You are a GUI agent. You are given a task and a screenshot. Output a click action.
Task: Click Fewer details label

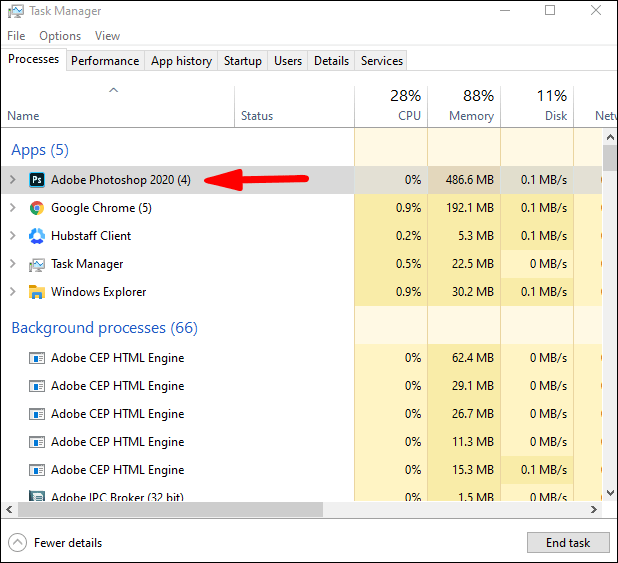point(68,543)
